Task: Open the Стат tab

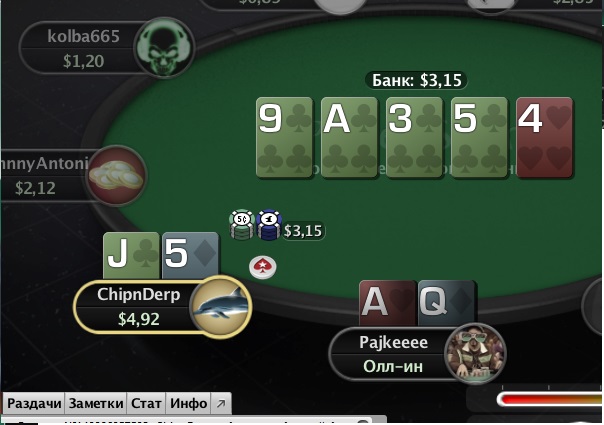Action: point(146,403)
